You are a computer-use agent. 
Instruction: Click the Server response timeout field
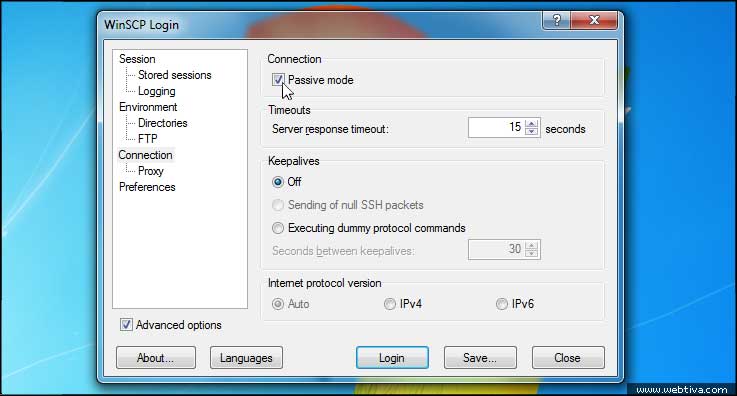(x=496, y=127)
